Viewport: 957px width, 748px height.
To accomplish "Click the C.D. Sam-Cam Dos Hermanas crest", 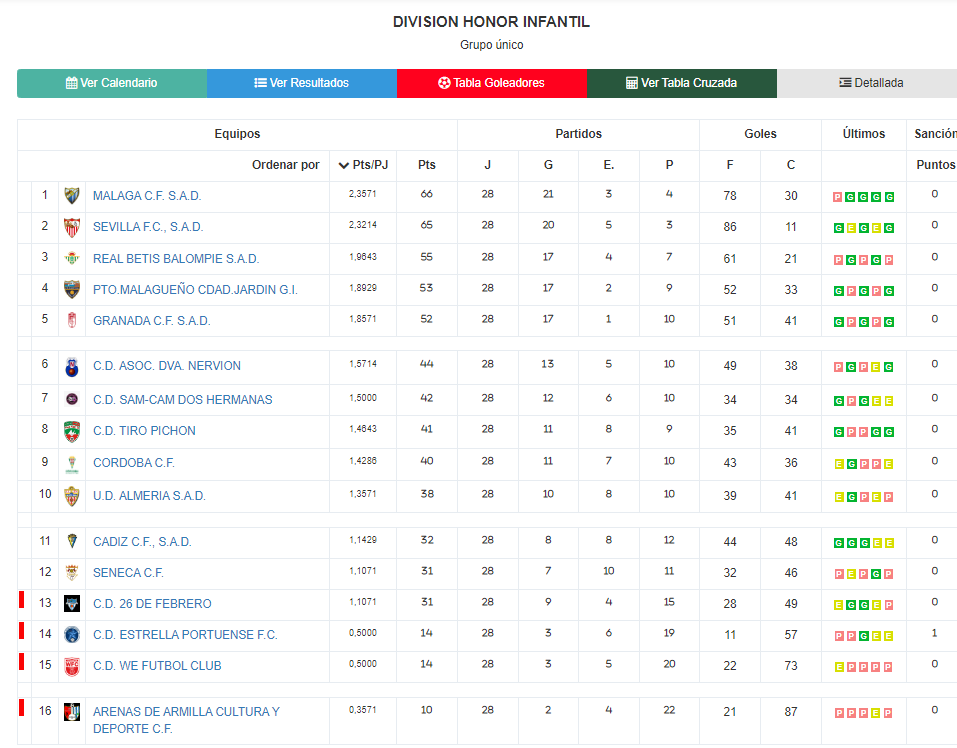I will click(72, 399).
